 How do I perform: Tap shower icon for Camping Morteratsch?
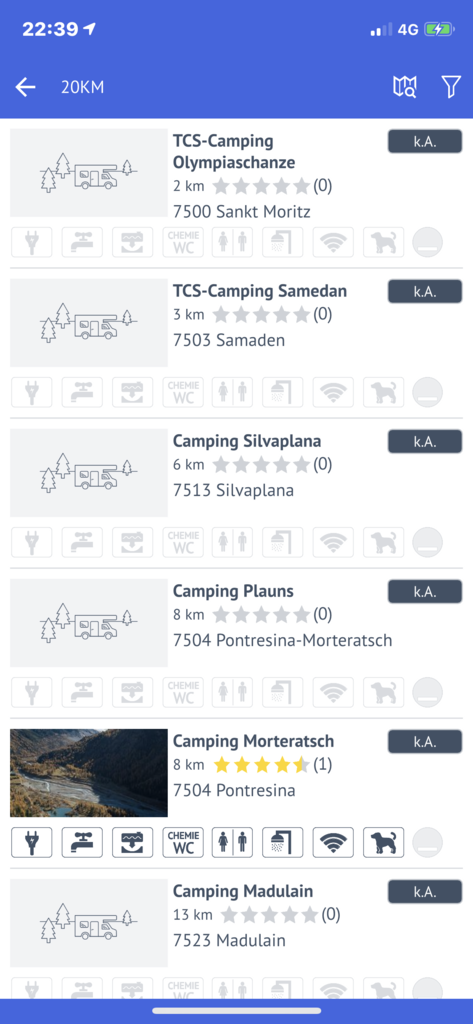283,842
